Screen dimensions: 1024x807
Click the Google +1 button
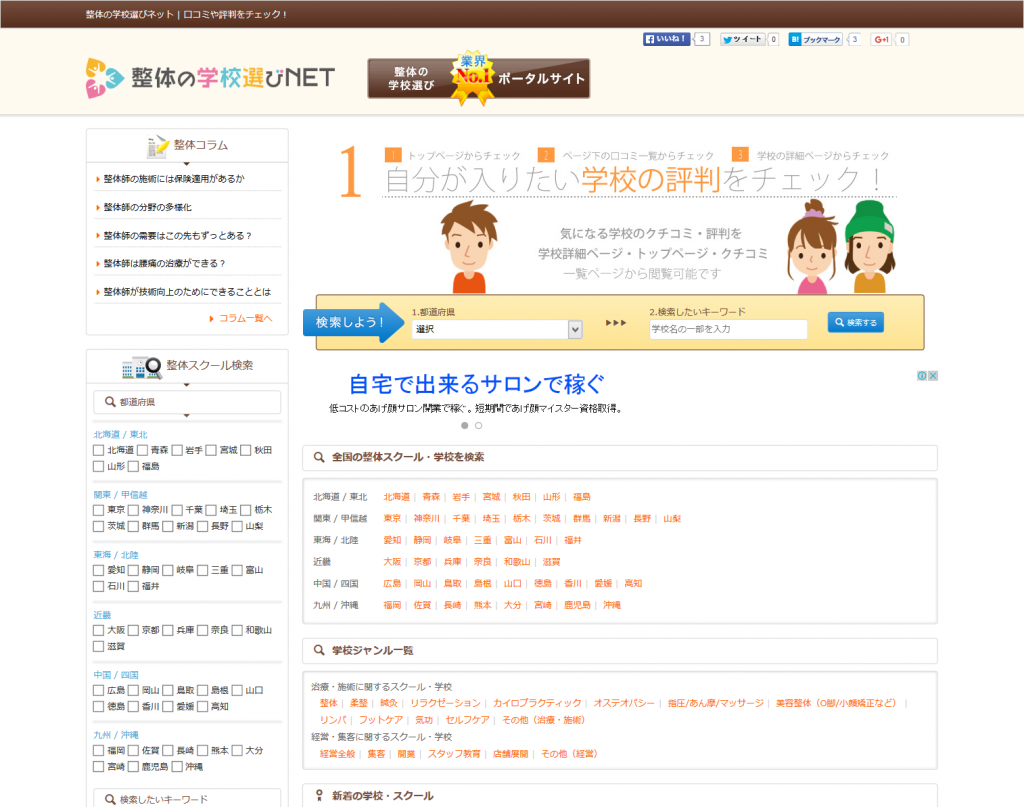(881, 40)
